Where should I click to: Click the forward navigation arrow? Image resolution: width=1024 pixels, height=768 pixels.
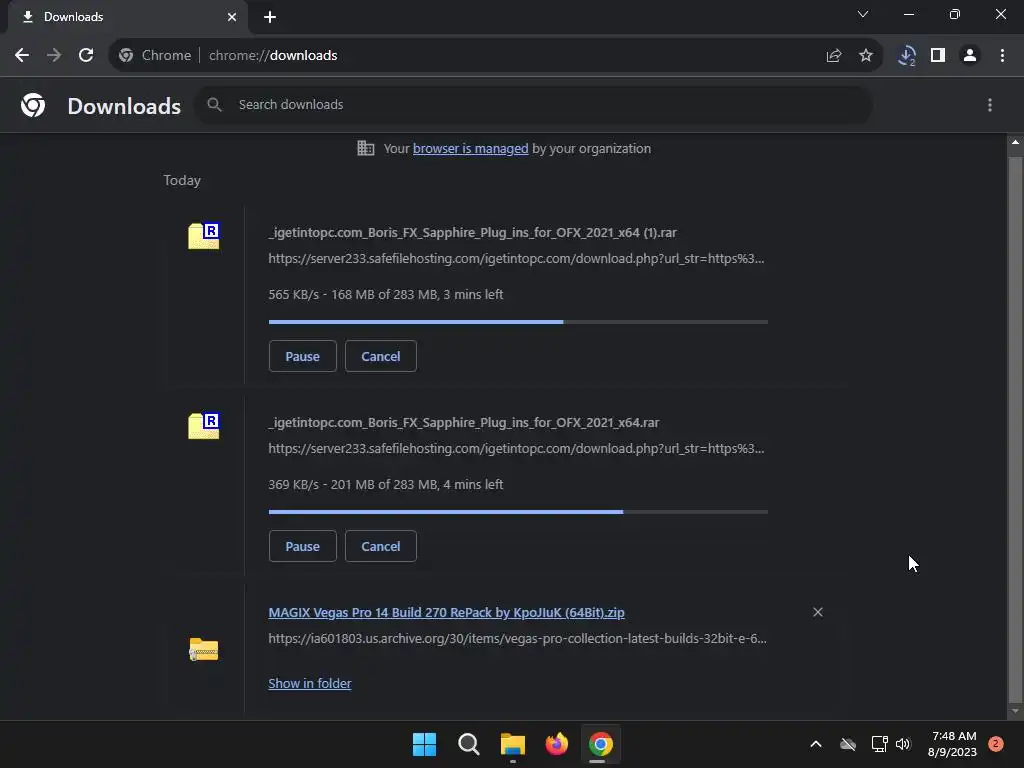point(54,56)
